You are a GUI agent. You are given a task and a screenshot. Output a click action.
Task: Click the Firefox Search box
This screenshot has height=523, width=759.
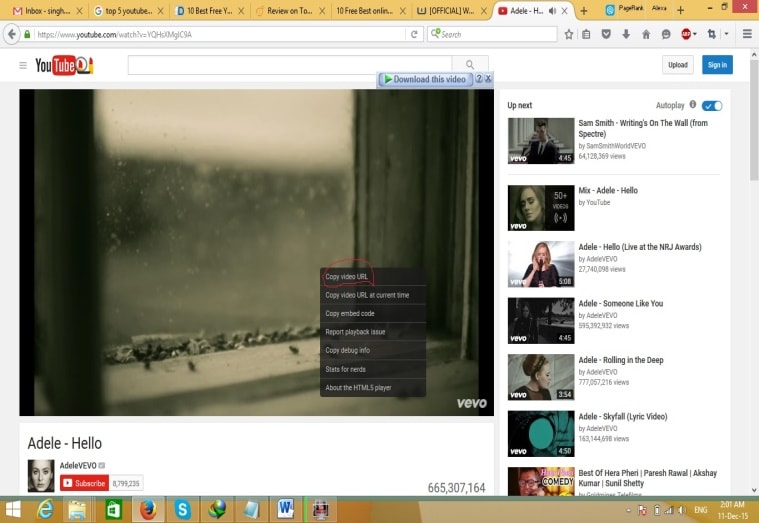[492, 34]
